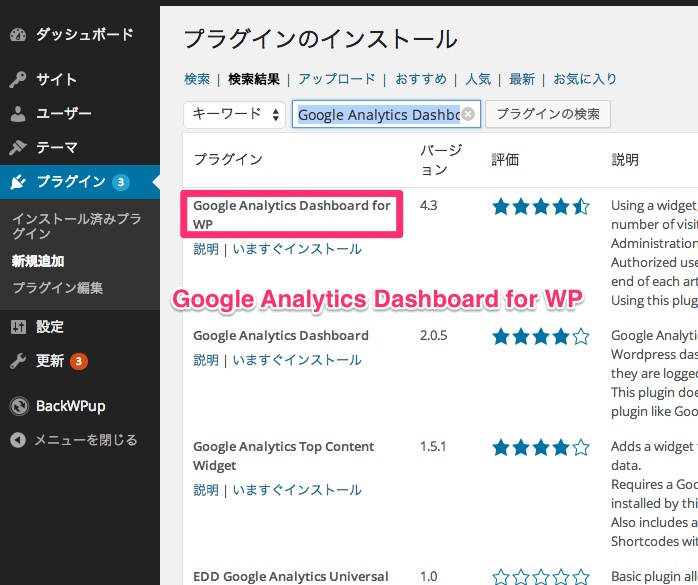
Task: Select プラグイン編集 submenu item
Action: [x=57, y=288]
